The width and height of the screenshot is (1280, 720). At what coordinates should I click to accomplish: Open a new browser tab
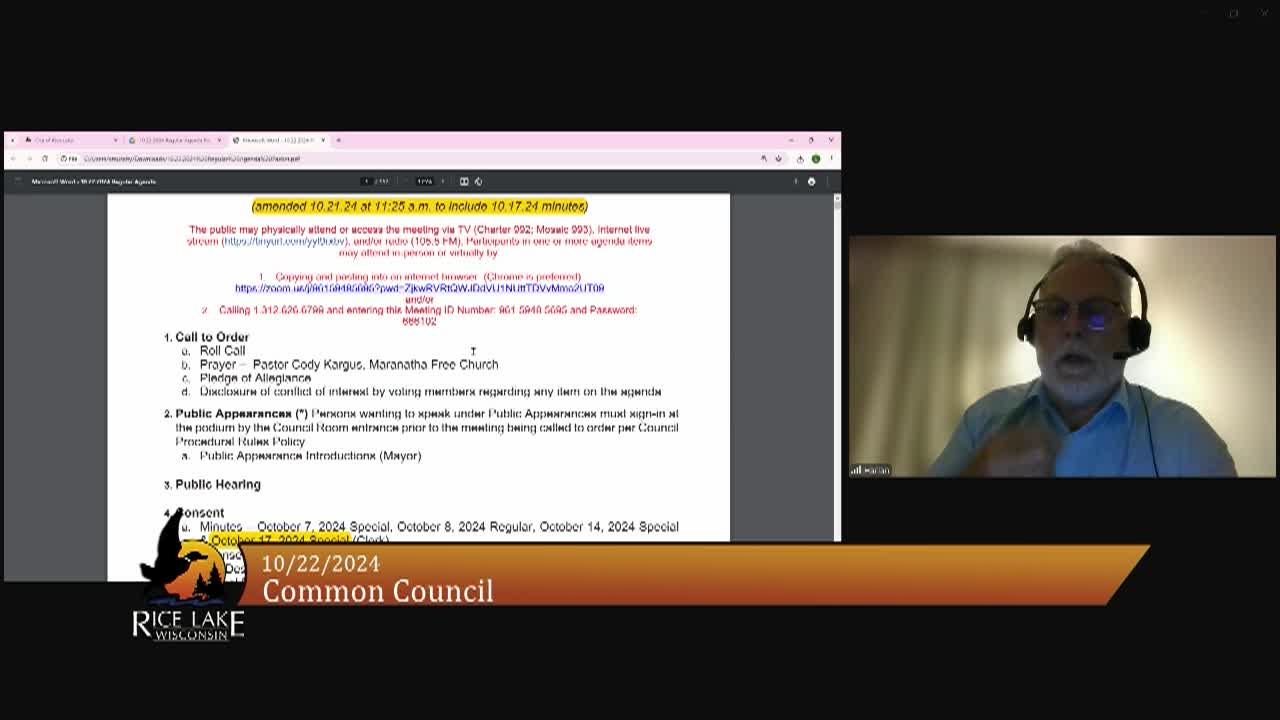pyautogui.click(x=338, y=140)
